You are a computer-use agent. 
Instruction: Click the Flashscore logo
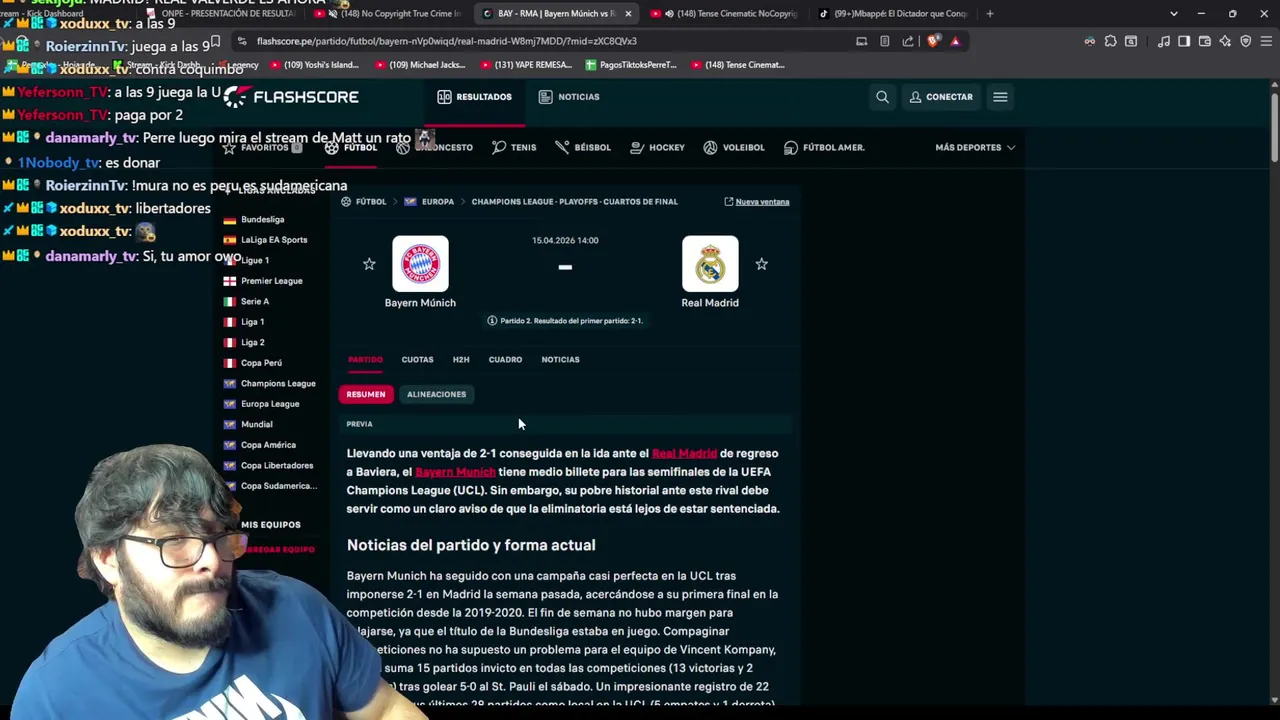tap(291, 97)
